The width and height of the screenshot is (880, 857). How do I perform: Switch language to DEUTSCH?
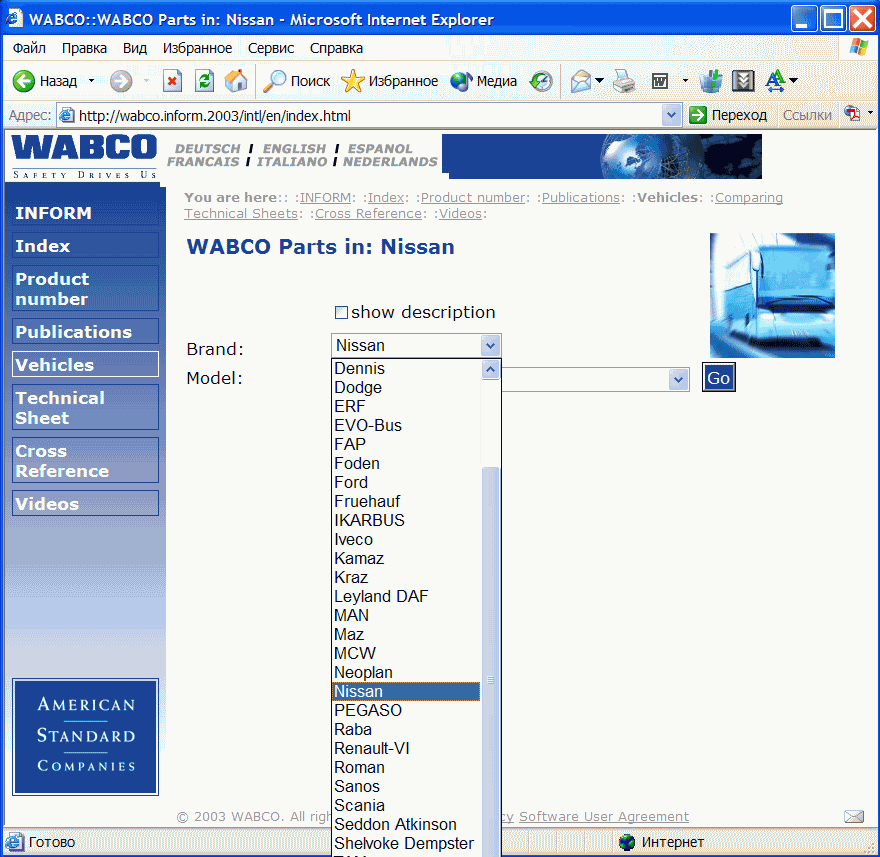click(208, 149)
